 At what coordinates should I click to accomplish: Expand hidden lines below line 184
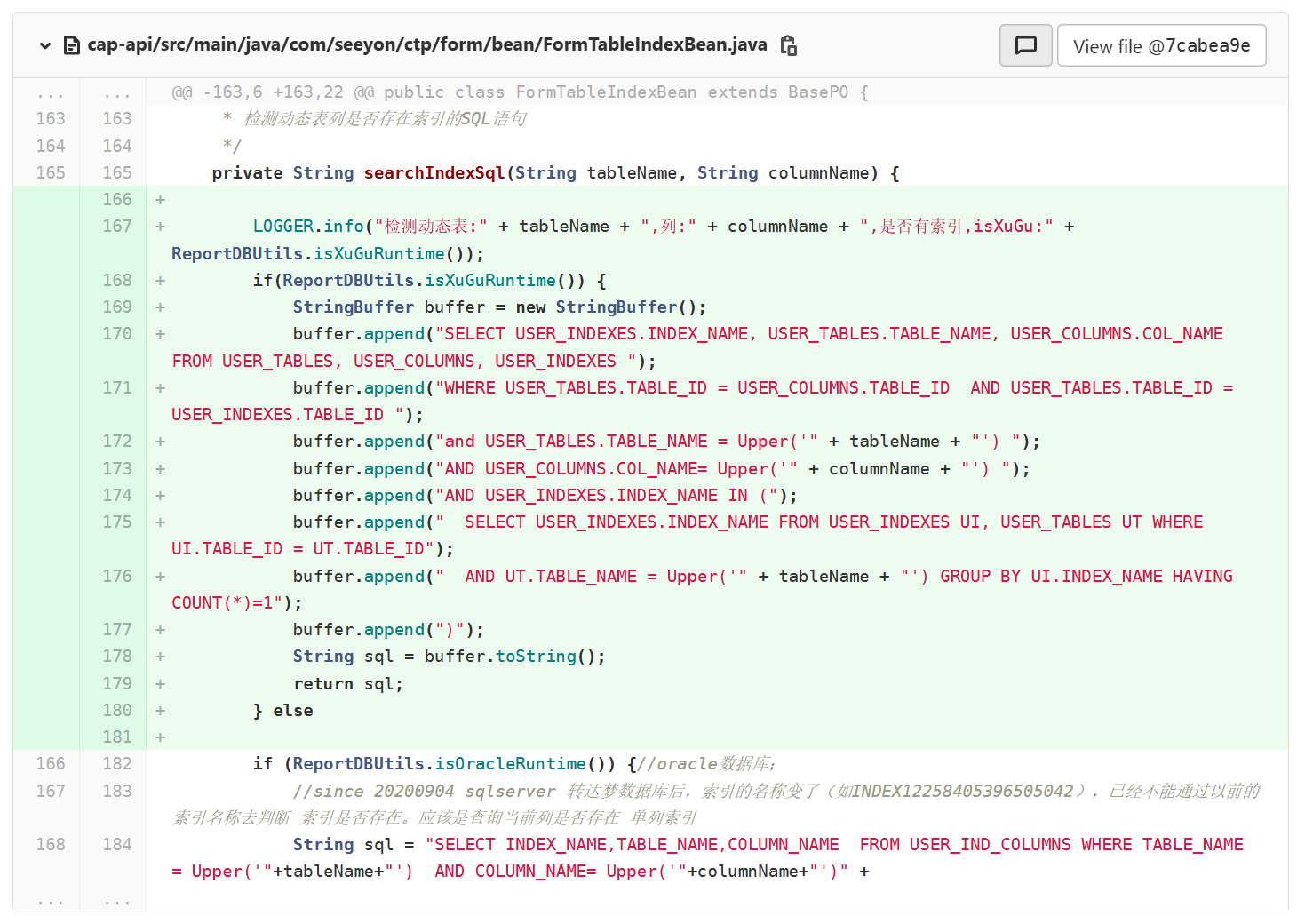(x=51, y=899)
